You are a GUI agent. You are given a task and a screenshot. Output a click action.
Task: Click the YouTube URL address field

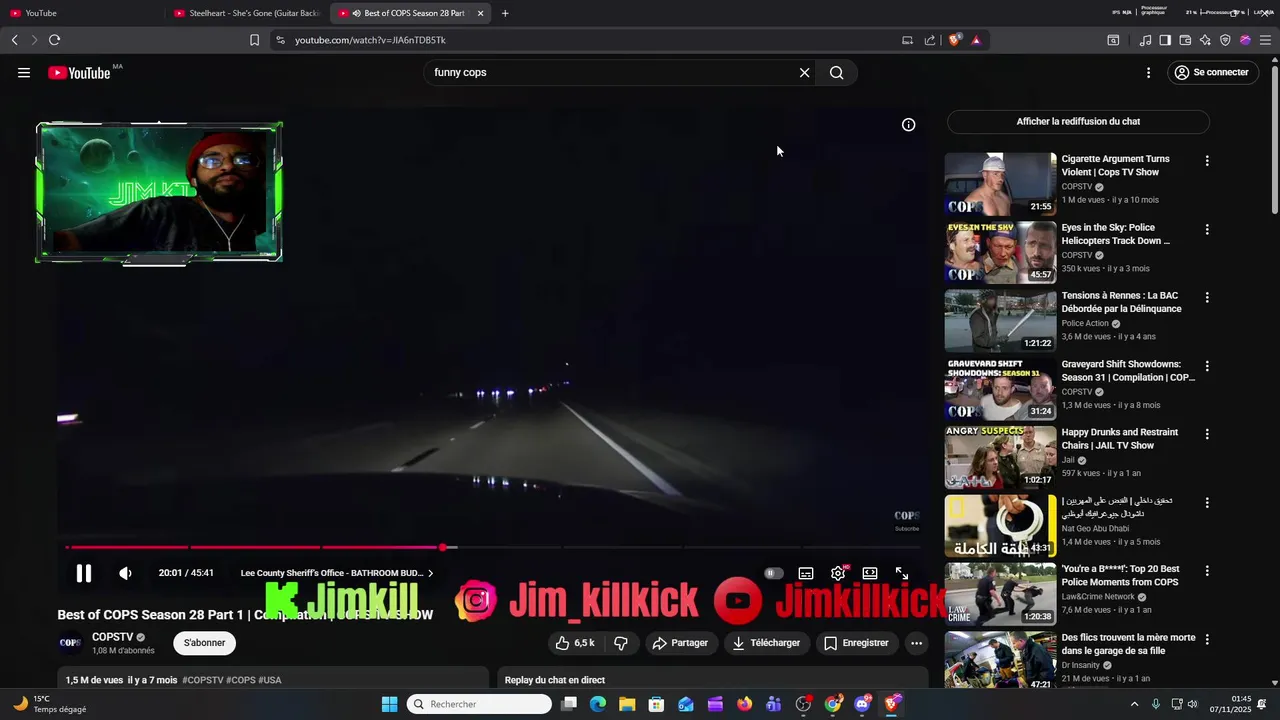pyautogui.click(x=590, y=40)
